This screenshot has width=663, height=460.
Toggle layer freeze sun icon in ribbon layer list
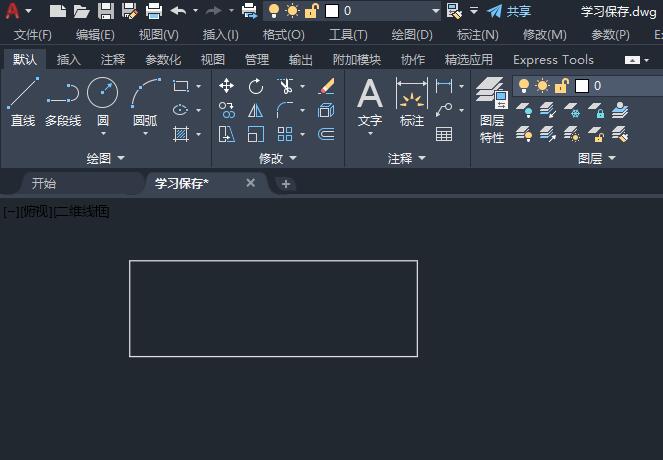tap(542, 86)
